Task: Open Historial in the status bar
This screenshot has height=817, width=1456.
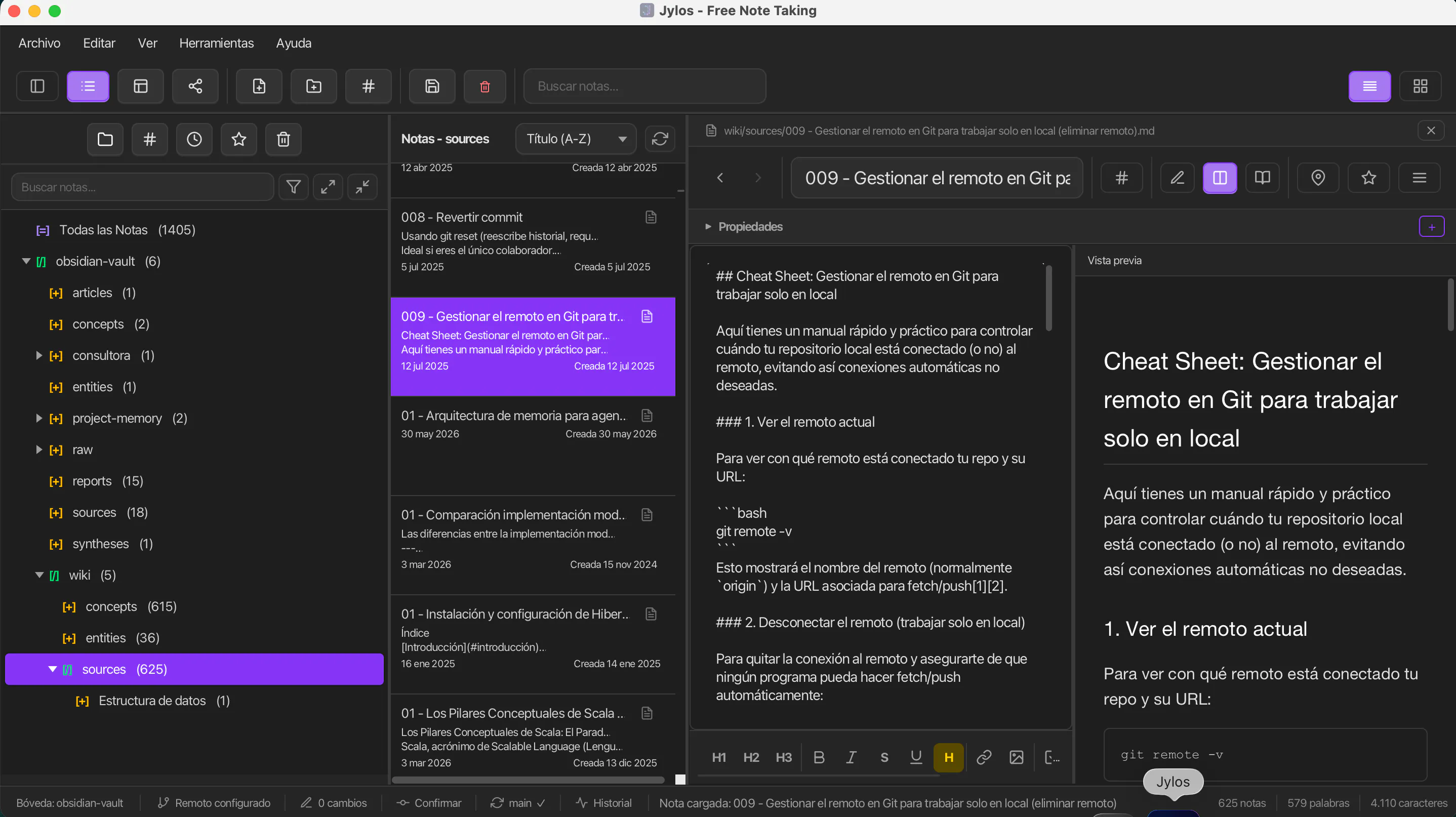Action: coord(603,803)
